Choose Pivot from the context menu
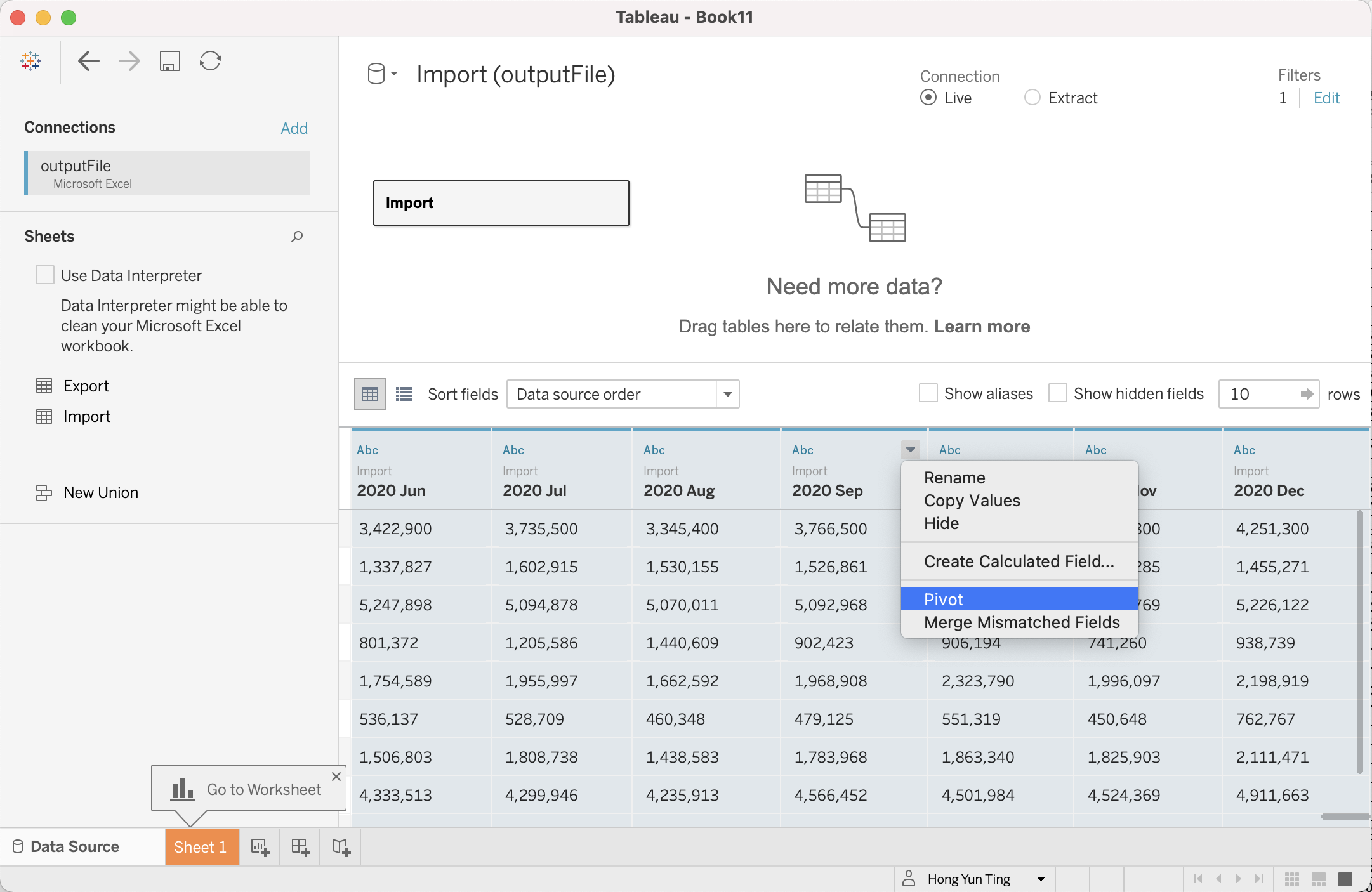This screenshot has width=1372, height=892. tap(944, 600)
